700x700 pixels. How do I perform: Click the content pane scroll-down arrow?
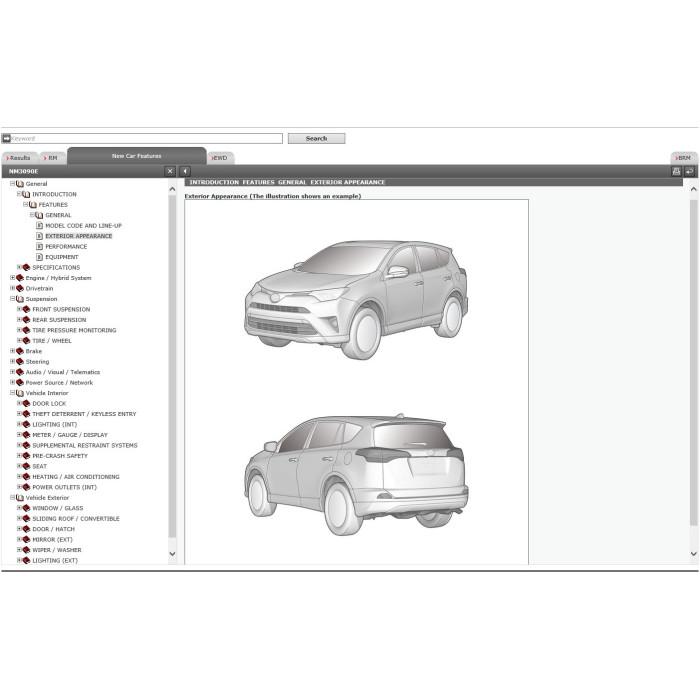coord(693,554)
